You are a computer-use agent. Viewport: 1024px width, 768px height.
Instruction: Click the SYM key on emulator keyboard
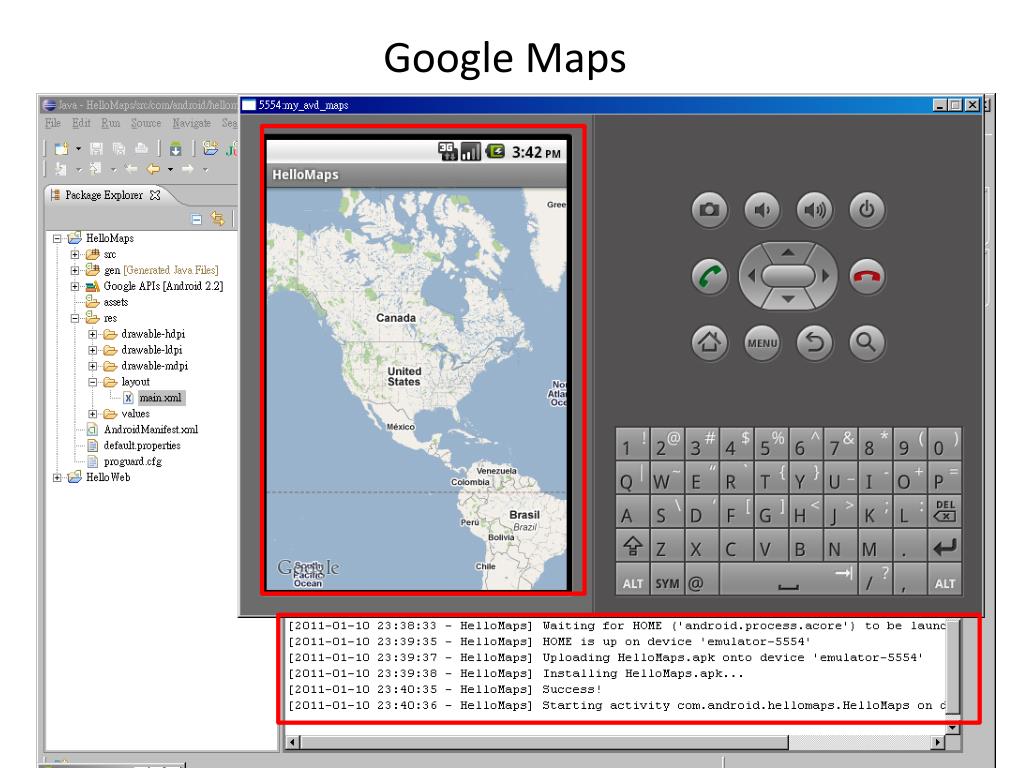pyautogui.click(x=667, y=580)
